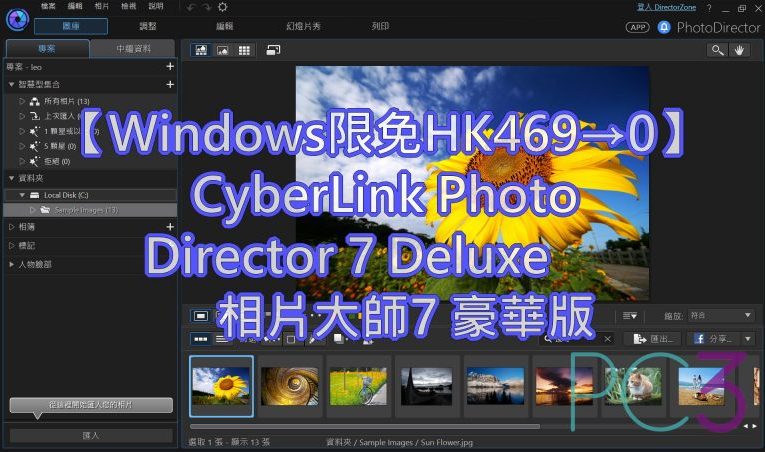The image size is (765, 452).
Task: Add a new project with the plus icon
Action: click(170, 66)
